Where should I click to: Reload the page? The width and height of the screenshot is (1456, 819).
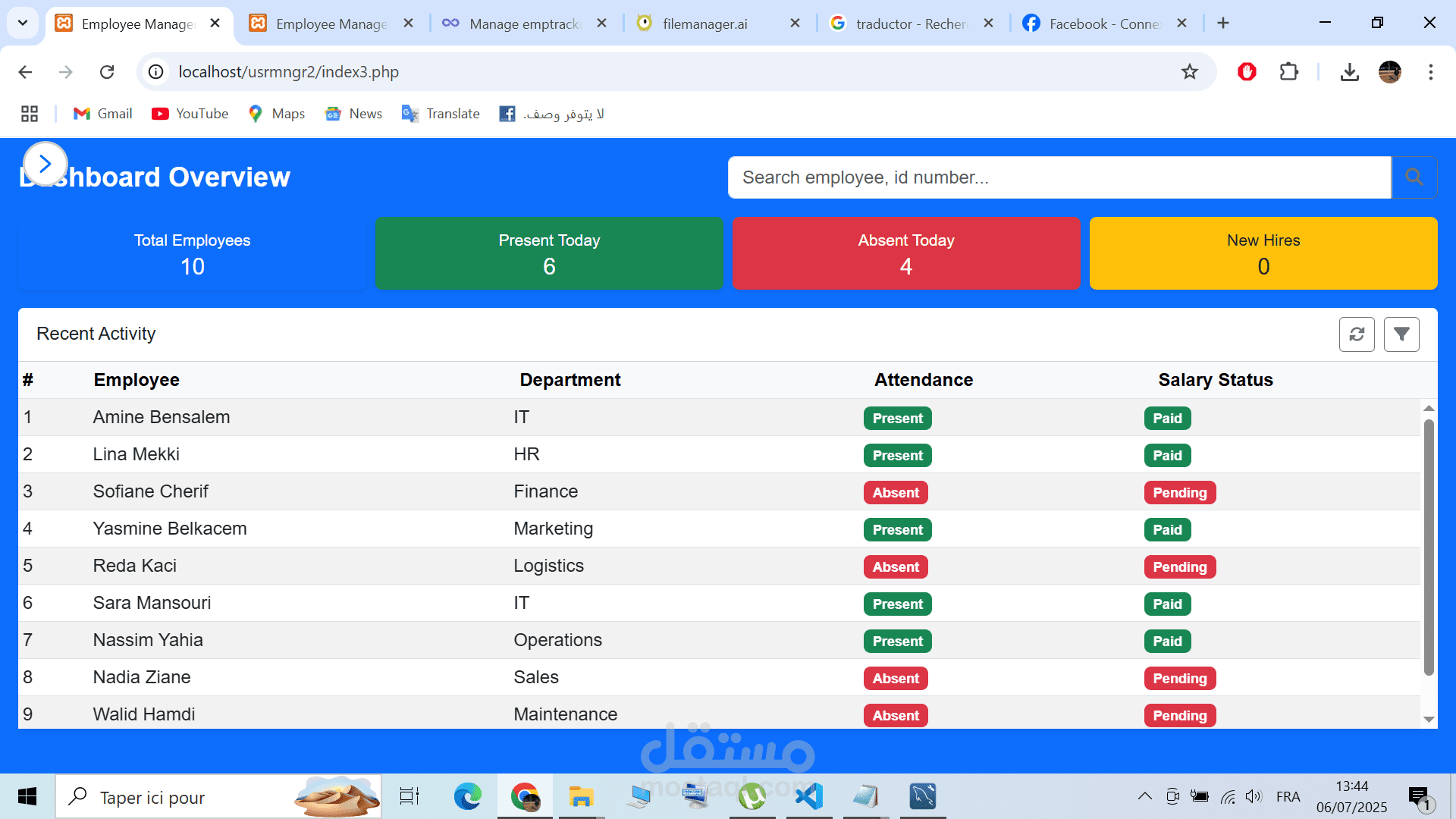[107, 72]
